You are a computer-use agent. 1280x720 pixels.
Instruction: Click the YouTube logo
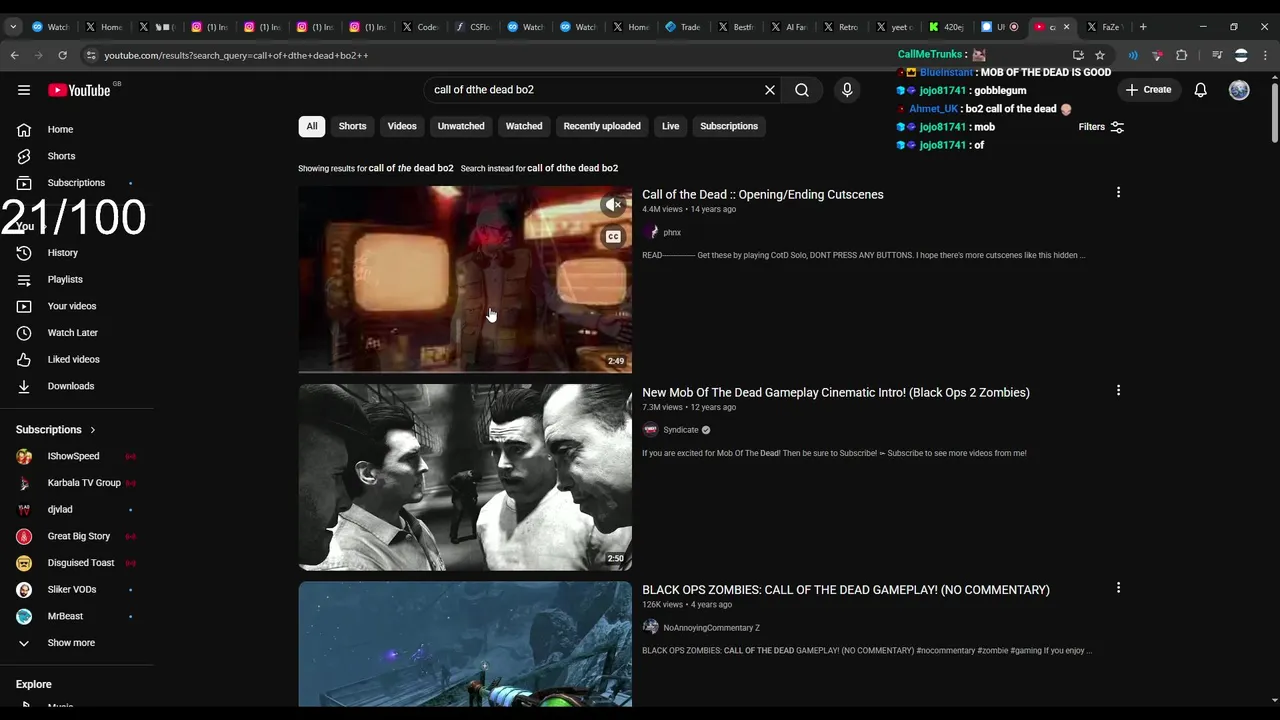79,90
